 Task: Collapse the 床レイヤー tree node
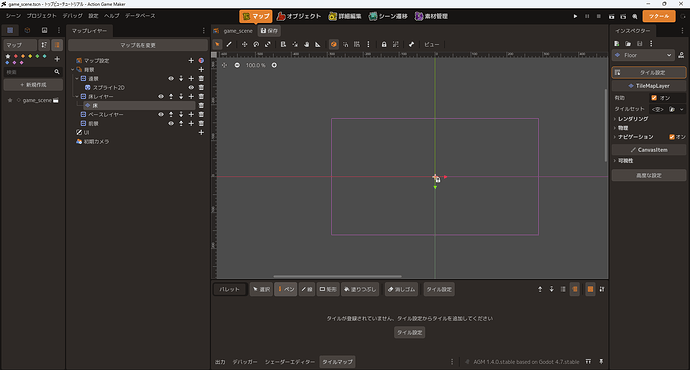(x=77, y=96)
